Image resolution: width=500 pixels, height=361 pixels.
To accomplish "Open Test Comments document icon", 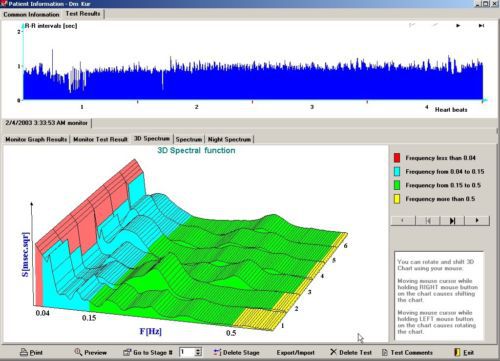I will point(385,352).
